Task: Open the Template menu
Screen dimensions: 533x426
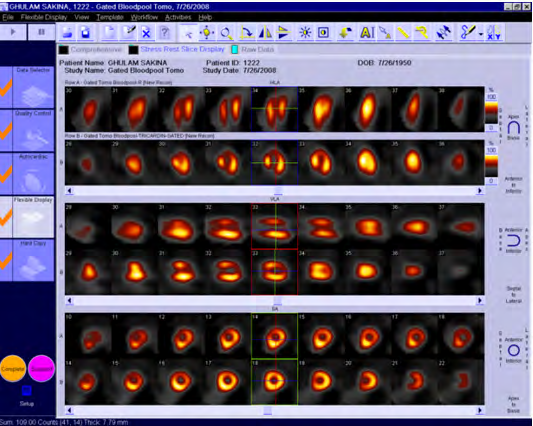Action: [110, 17]
